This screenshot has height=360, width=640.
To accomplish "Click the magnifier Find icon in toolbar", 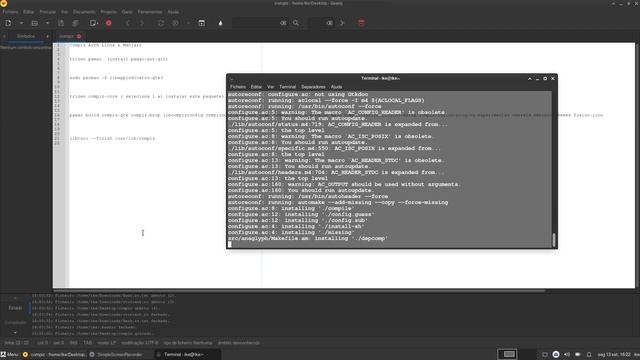I will click(x=296, y=23).
